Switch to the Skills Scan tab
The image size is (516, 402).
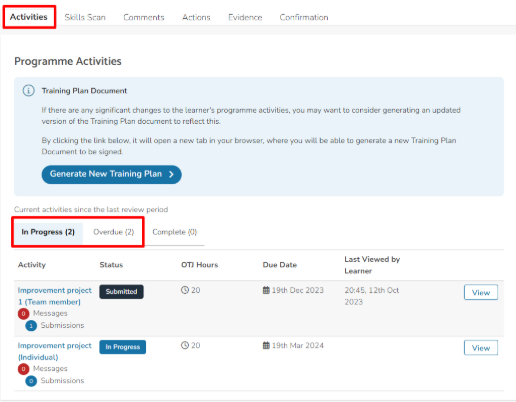(x=85, y=17)
